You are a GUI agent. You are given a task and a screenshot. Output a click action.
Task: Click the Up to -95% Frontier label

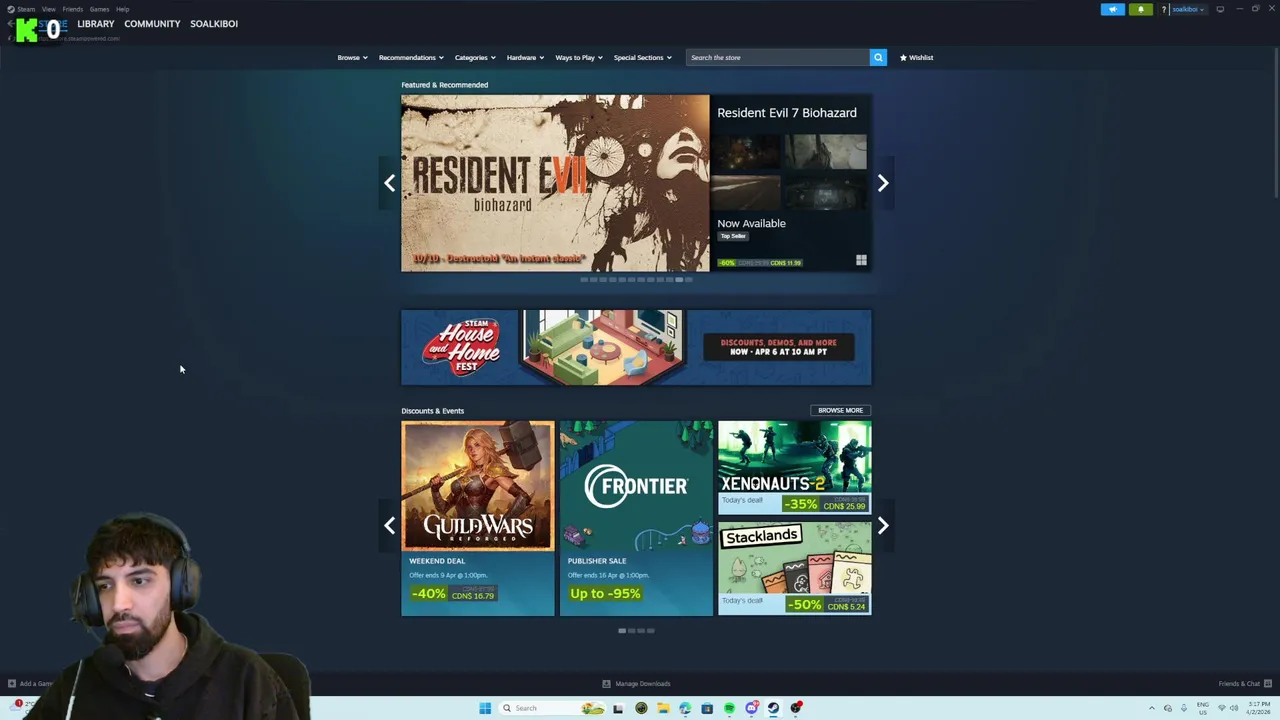pyautogui.click(x=605, y=593)
